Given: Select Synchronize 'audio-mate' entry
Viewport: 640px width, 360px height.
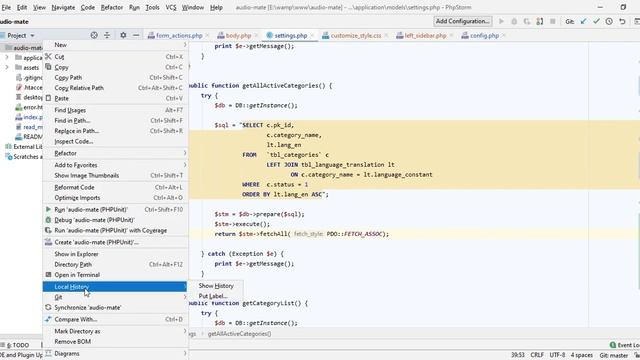Looking at the screenshot, I should coord(115,307).
